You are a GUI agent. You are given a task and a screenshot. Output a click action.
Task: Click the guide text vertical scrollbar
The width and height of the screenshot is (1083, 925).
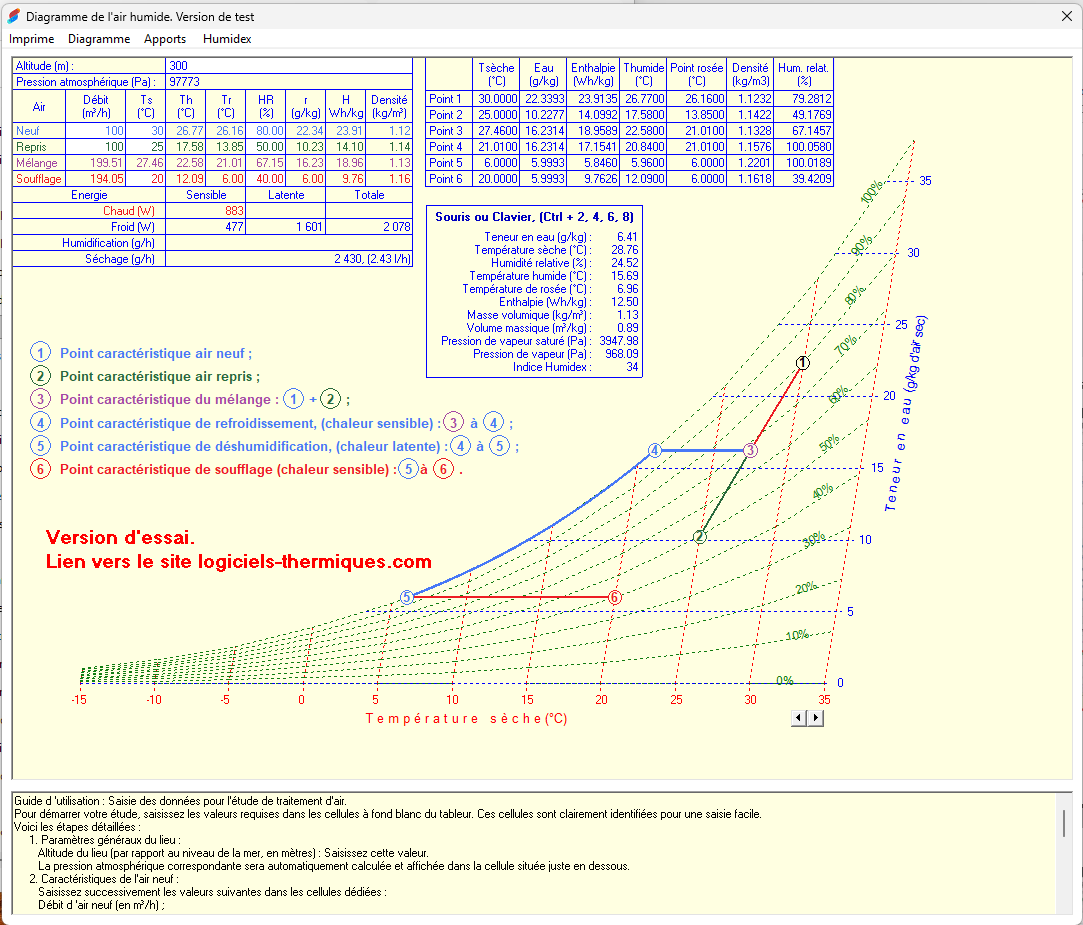pyautogui.click(x=1064, y=824)
